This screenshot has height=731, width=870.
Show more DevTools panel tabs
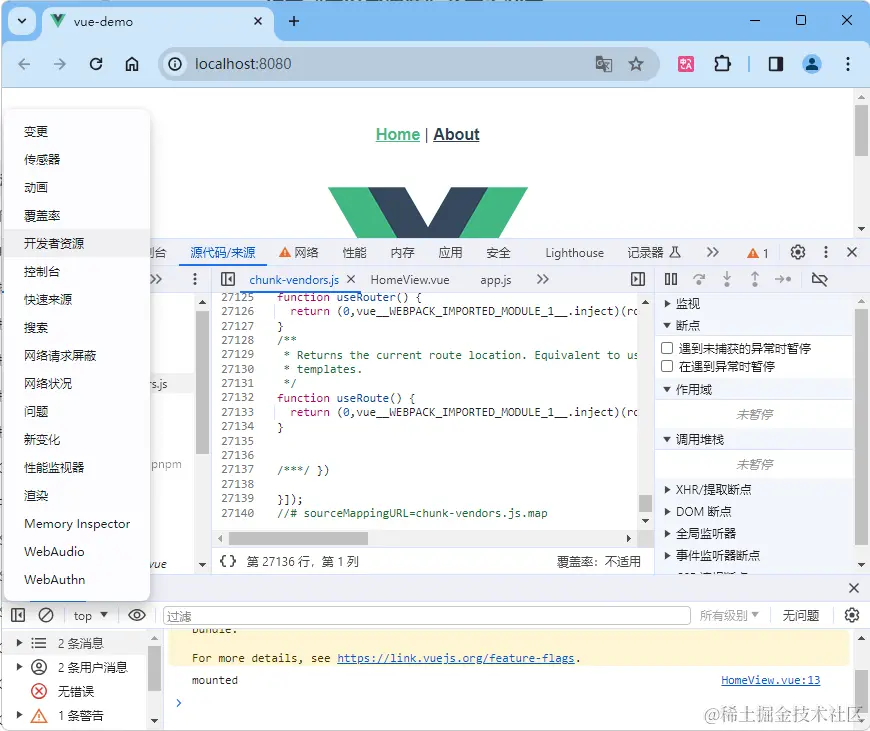[712, 253]
